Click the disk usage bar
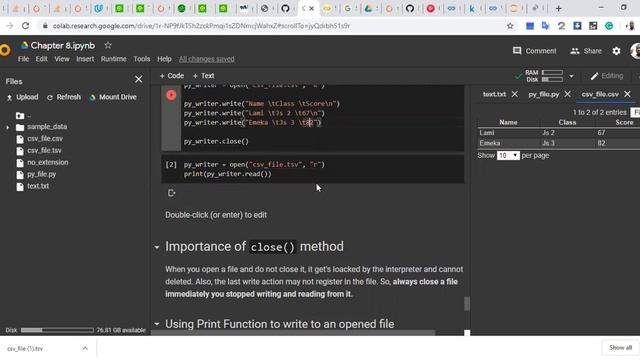The height and width of the screenshot is (360, 640). click(x=57, y=330)
